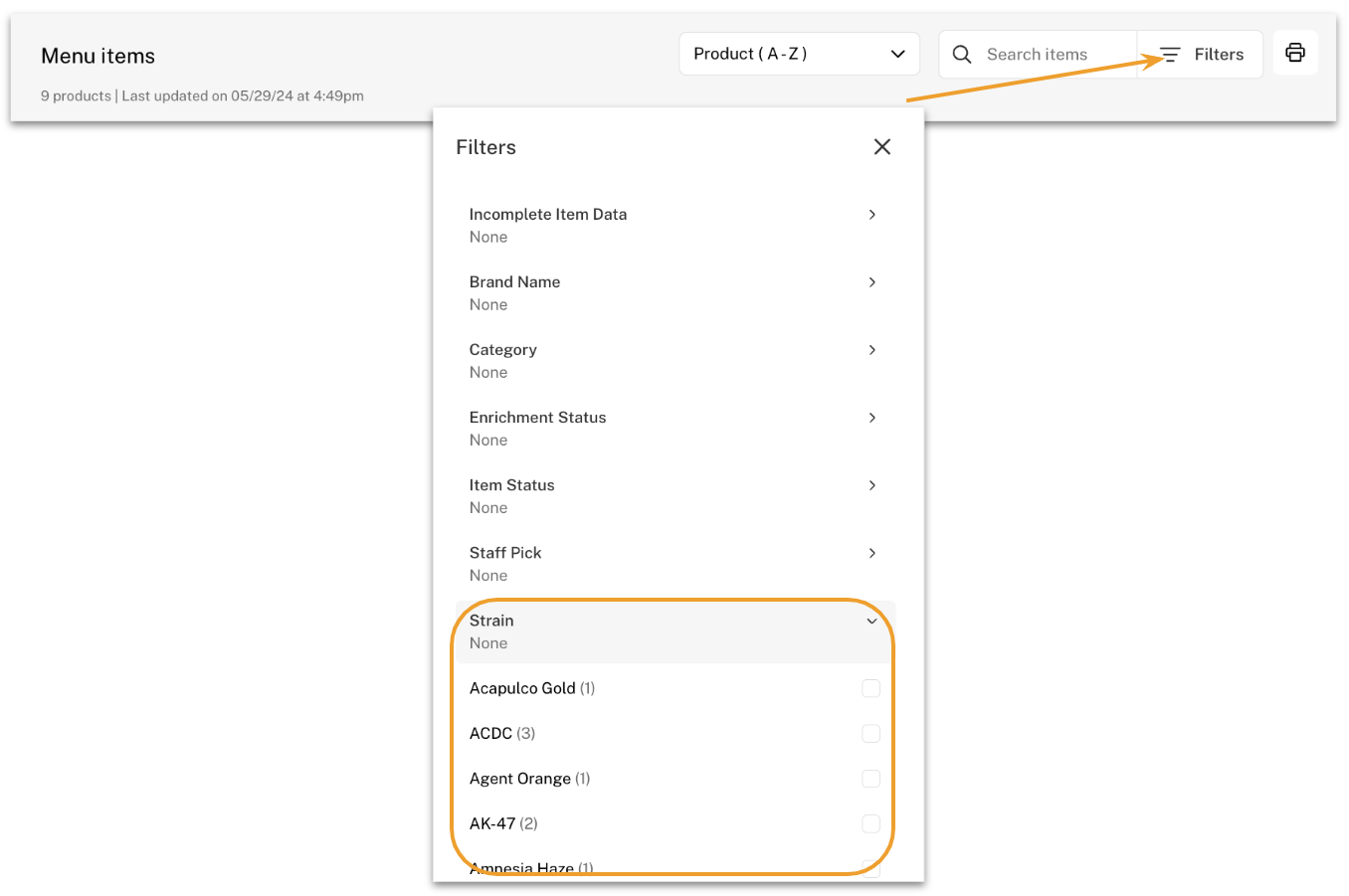Click the AK-47 (2) label
Viewport: 1349px width, 896px height.
click(x=503, y=823)
